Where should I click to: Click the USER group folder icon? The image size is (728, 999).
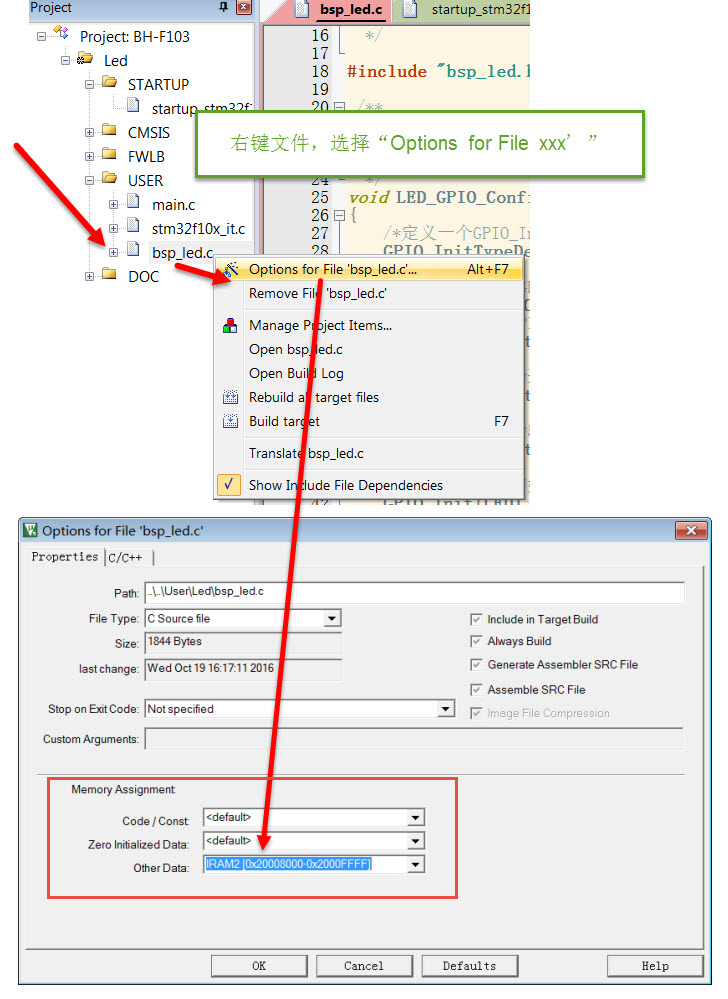pos(110,179)
